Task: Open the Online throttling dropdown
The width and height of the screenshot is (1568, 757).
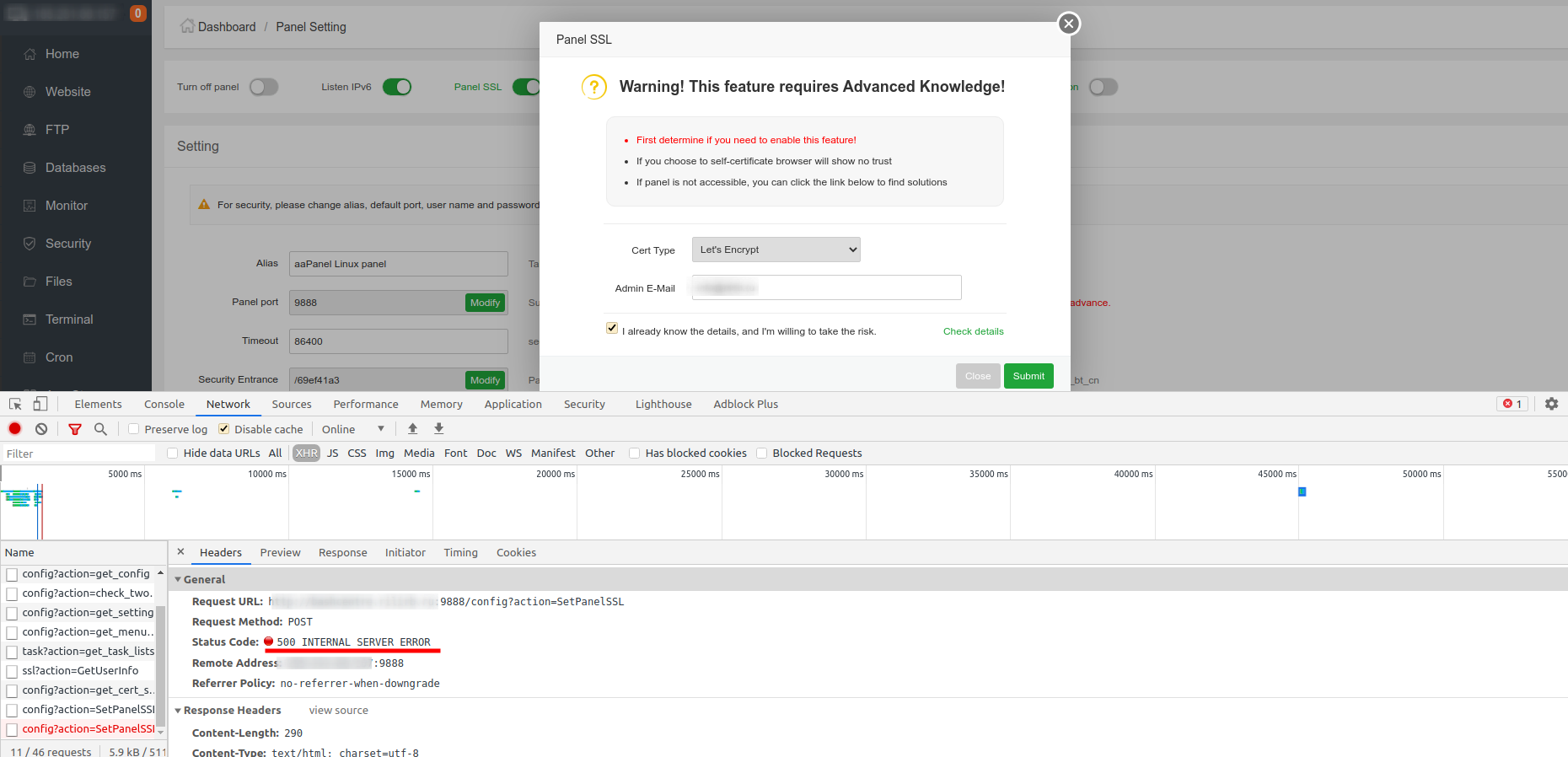Action: pyautogui.click(x=353, y=429)
